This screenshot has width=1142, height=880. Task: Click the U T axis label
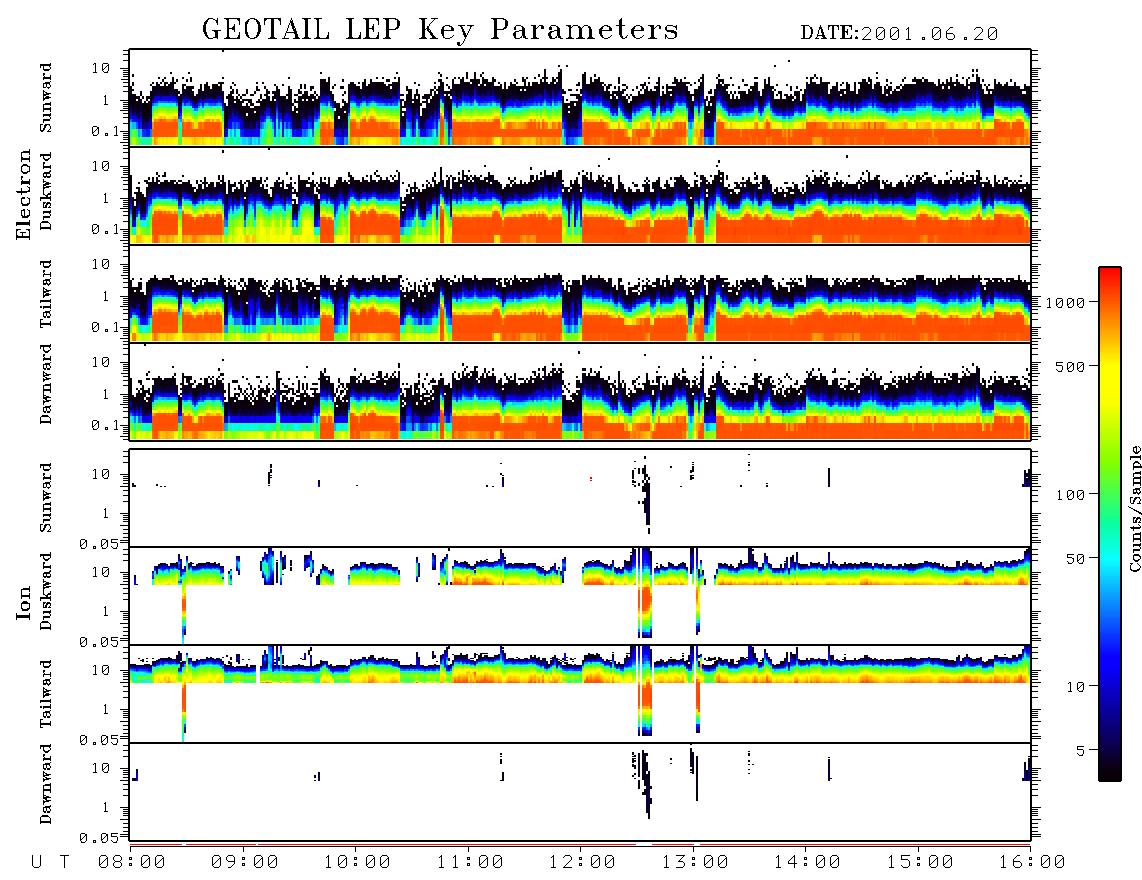tap(50, 863)
